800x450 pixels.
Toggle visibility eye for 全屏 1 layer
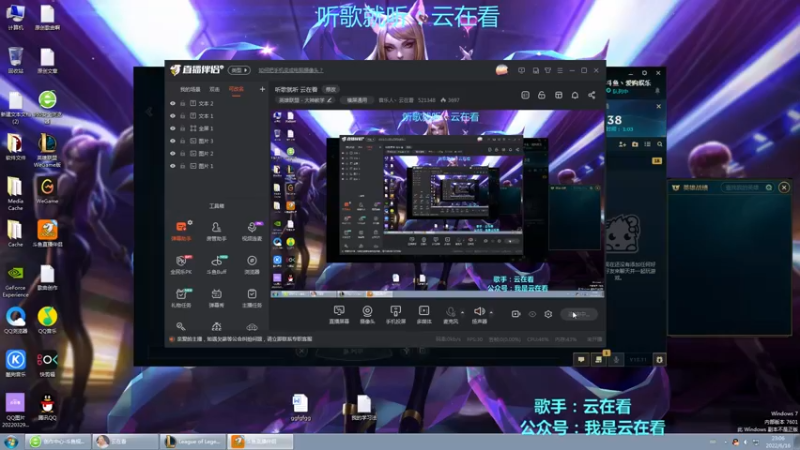pyautogui.click(x=172, y=129)
